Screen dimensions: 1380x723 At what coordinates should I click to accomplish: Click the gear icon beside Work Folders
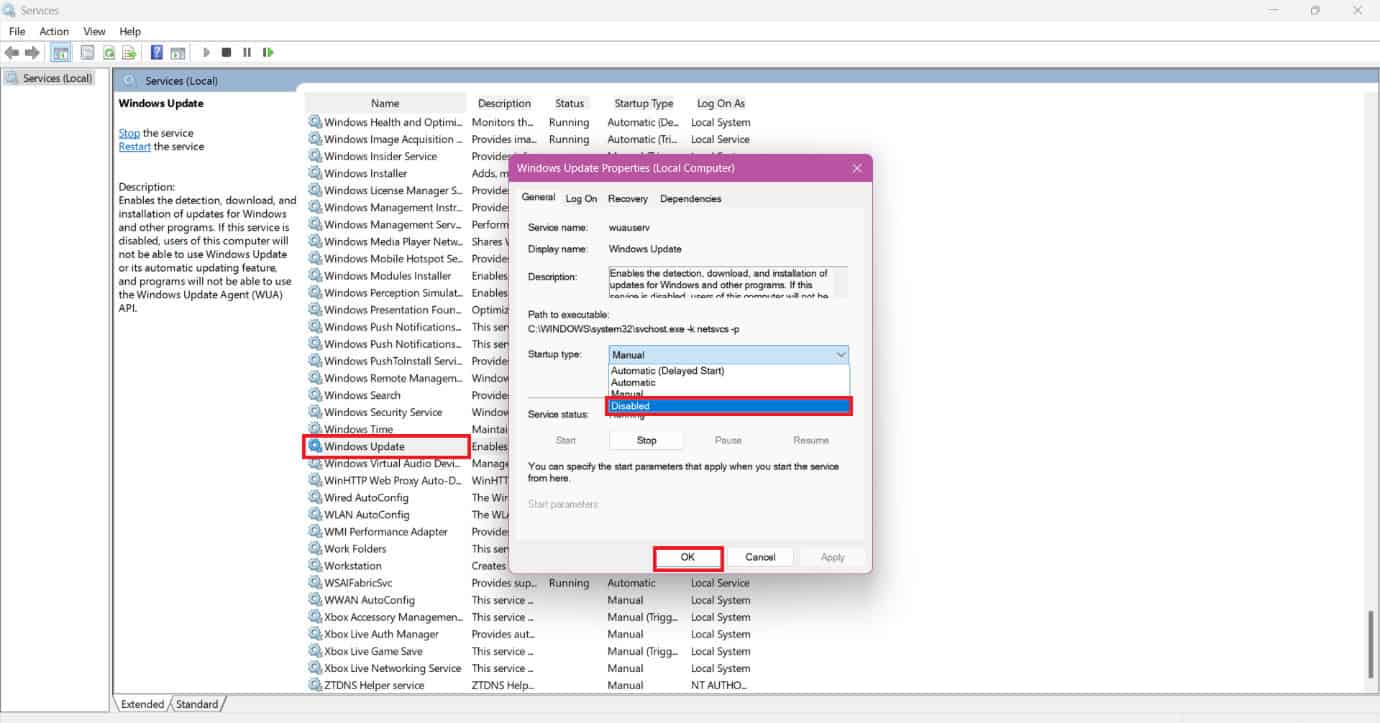click(x=315, y=548)
